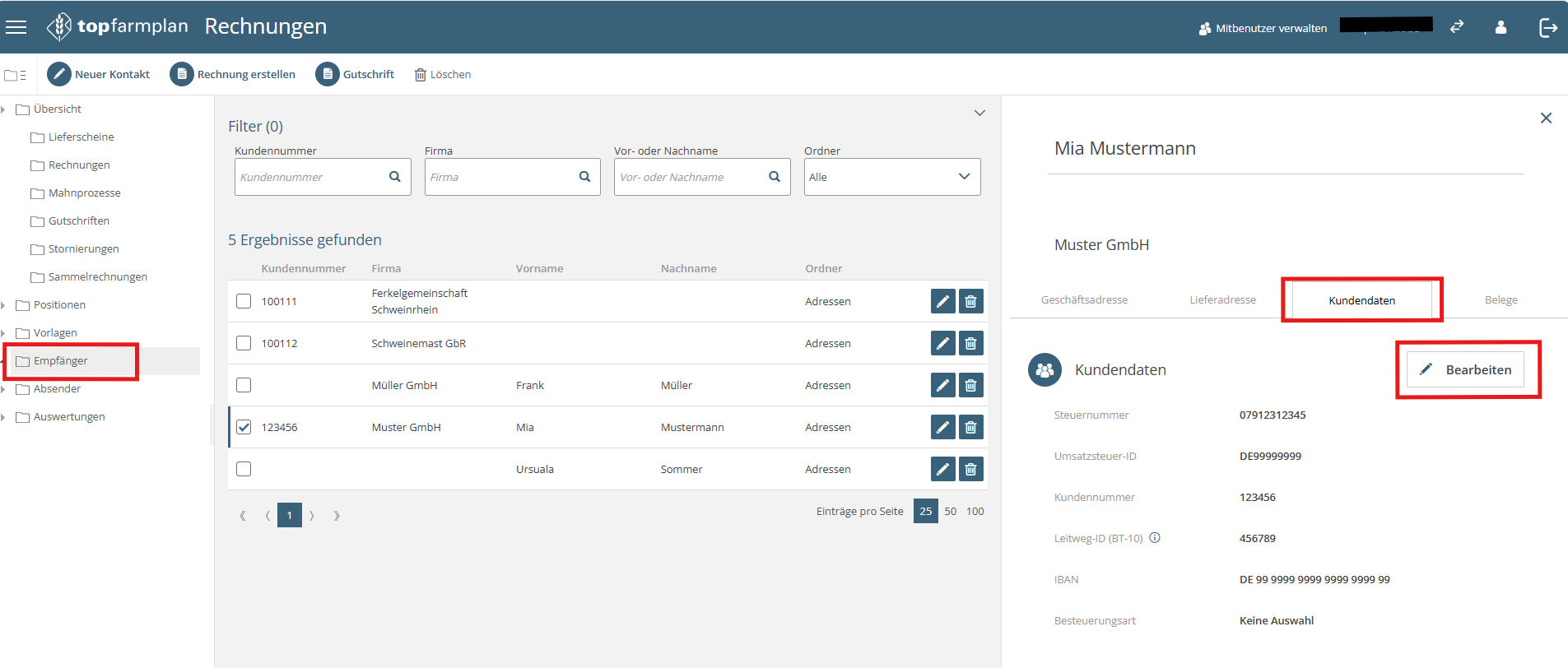Click the Kundennummer search field
The image size is (1568, 668).
click(311, 177)
